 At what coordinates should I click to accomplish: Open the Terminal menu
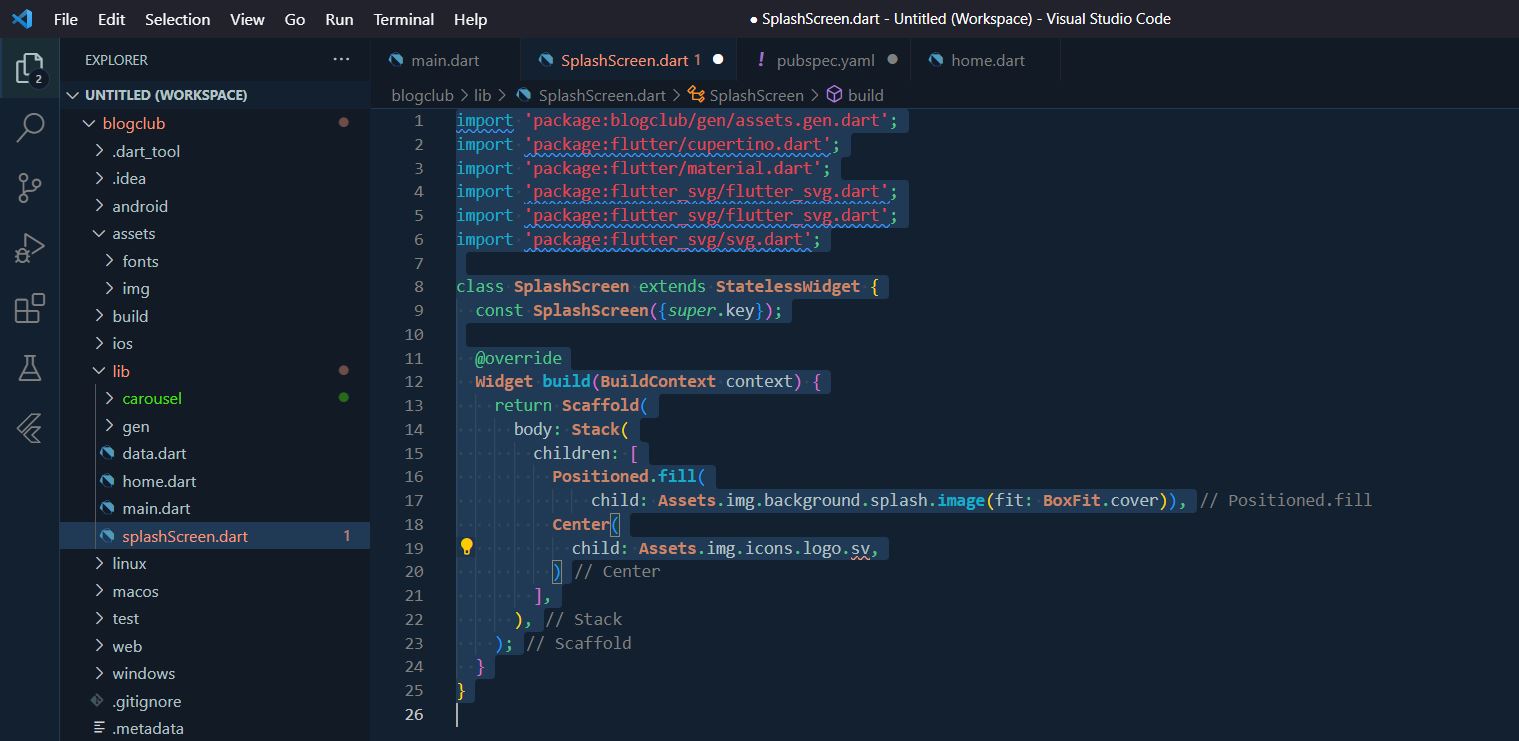(x=404, y=19)
